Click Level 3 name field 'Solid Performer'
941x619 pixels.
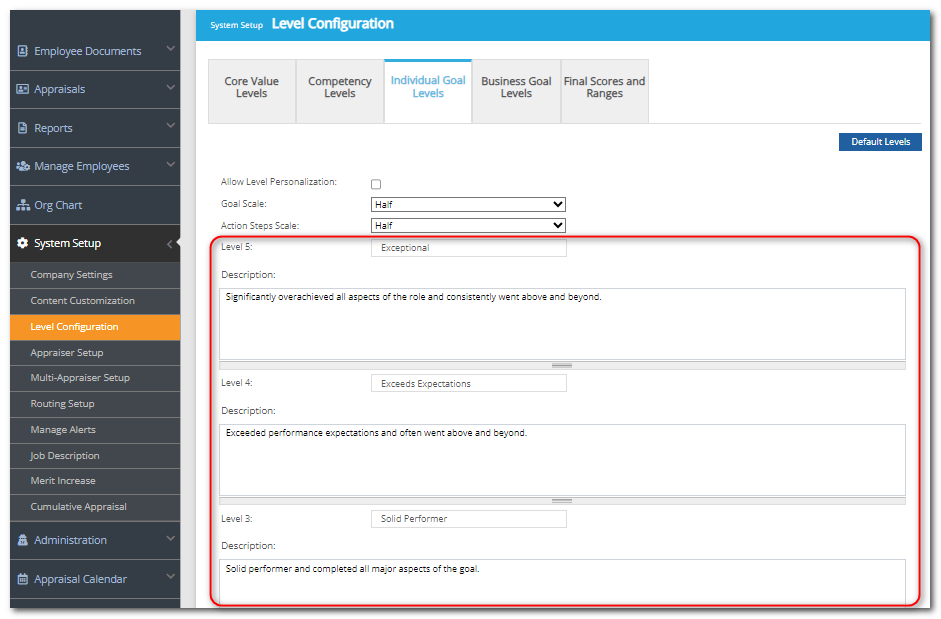468,519
